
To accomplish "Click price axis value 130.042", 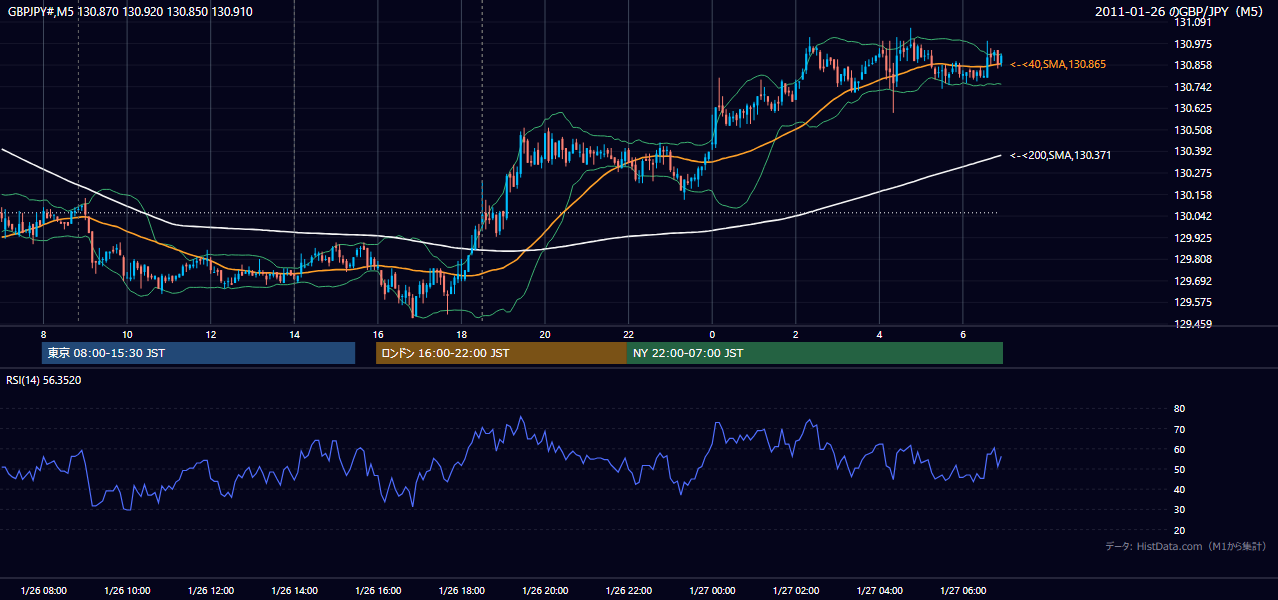I will tap(1192, 216).
